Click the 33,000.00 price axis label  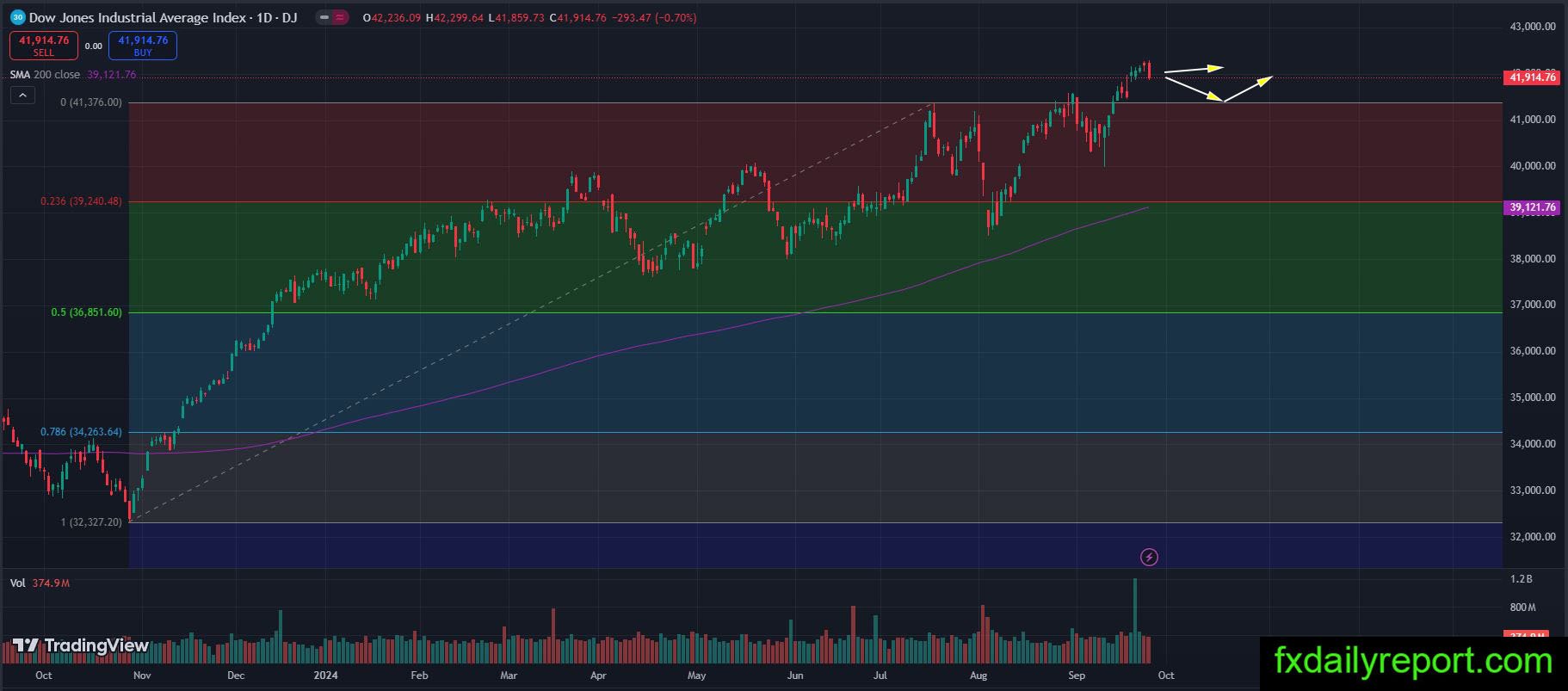(x=1533, y=490)
